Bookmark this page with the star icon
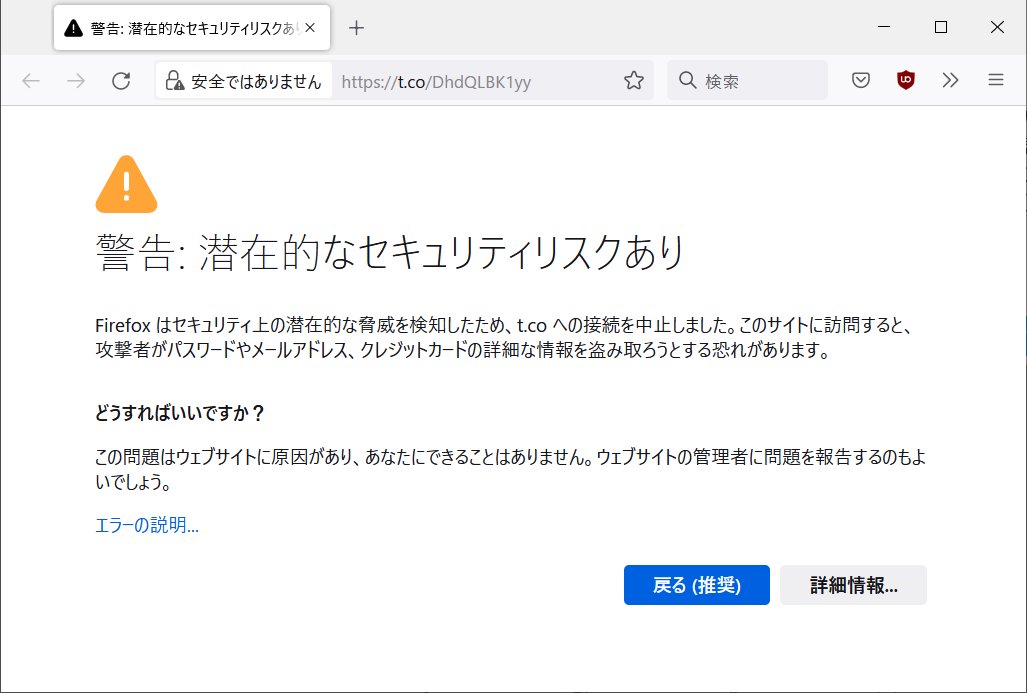This screenshot has height=693, width=1027. pyautogui.click(x=633, y=81)
